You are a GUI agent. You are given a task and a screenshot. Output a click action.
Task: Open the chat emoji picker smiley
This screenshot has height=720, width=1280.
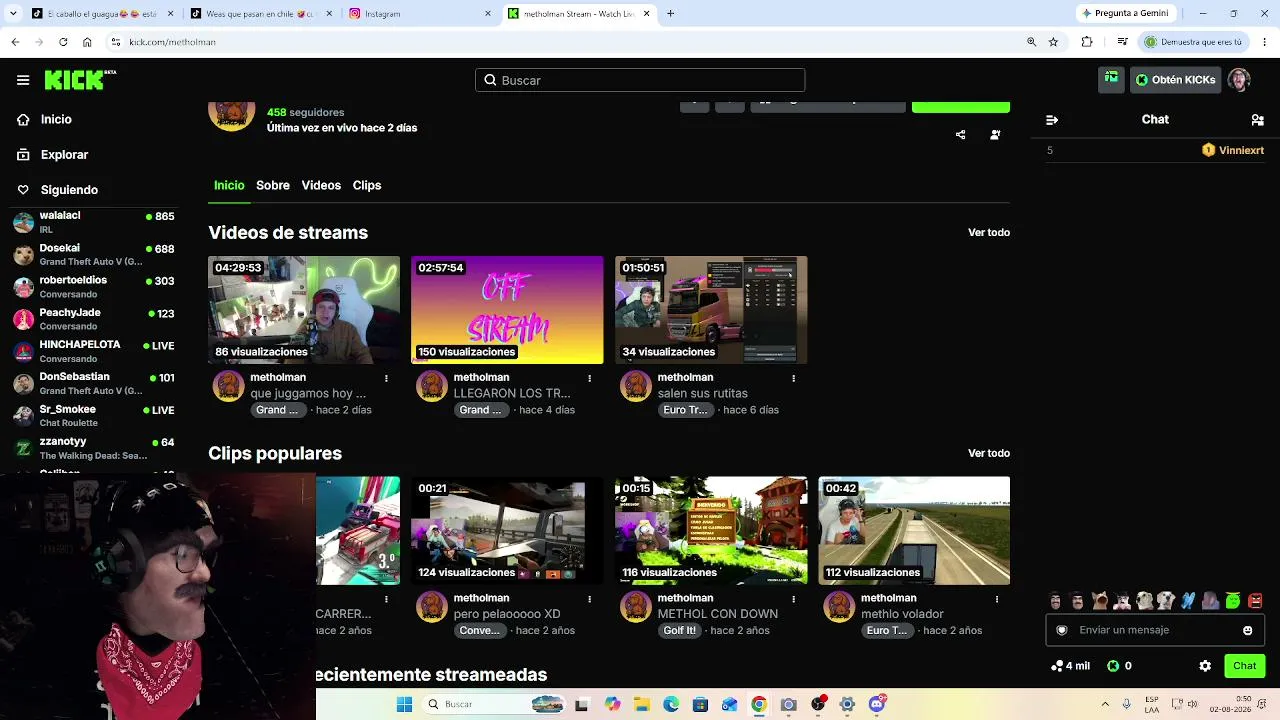(x=1247, y=630)
